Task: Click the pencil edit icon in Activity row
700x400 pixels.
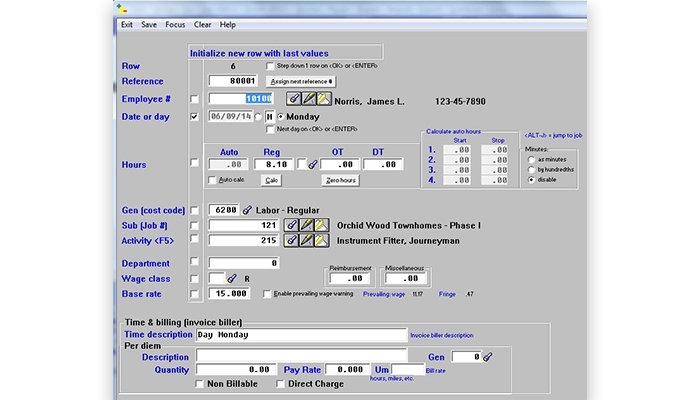Action: point(308,242)
